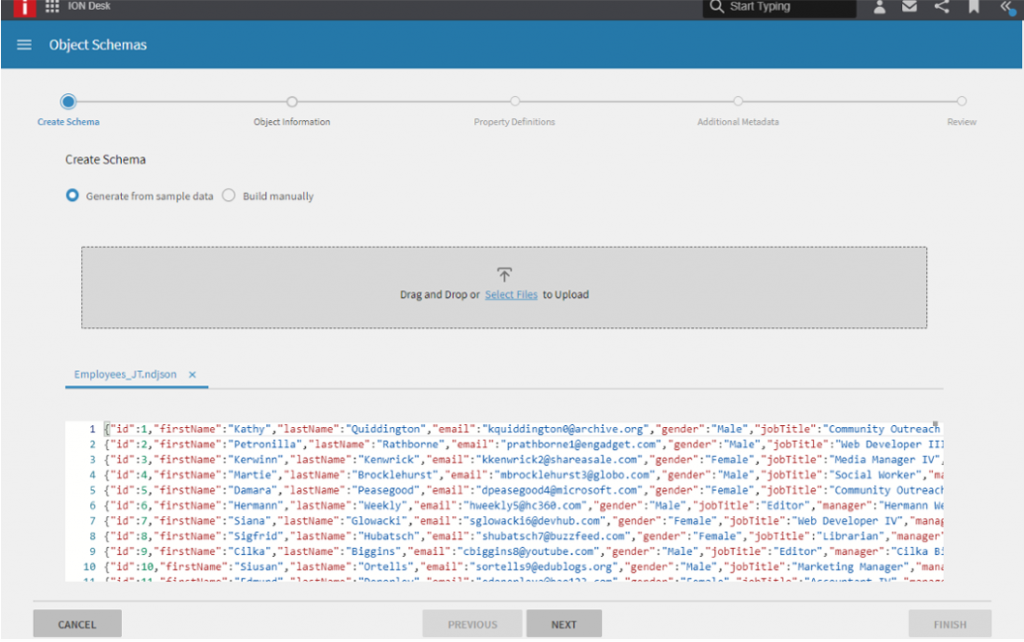Select Generate from sample data option
This screenshot has height=642, width=1024.
(x=72, y=196)
